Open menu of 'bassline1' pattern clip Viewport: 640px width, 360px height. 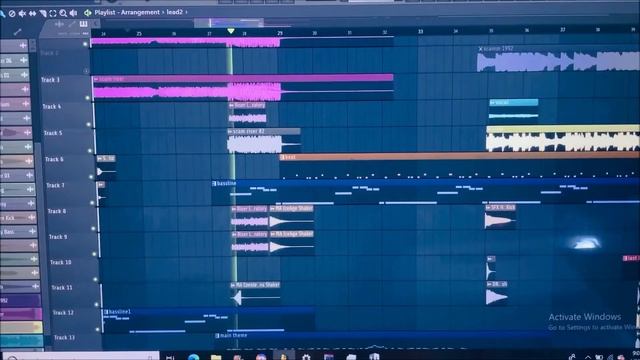pyautogui.click(x=106, y=312)
